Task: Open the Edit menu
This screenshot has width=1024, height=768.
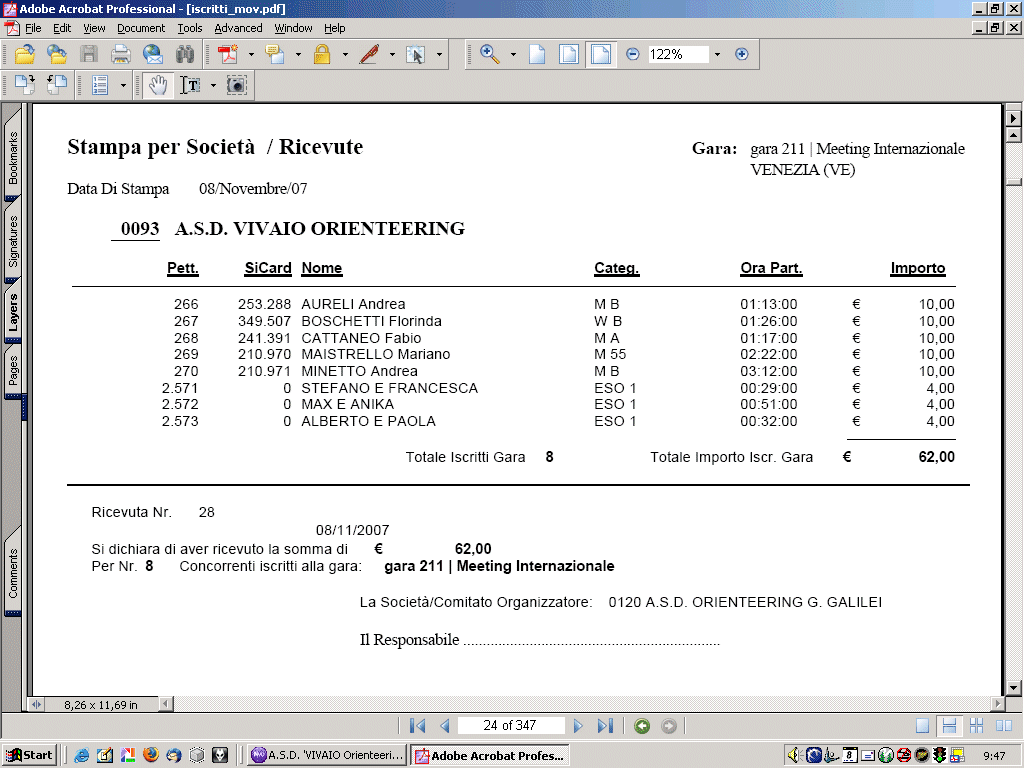Action: [62, 28]
